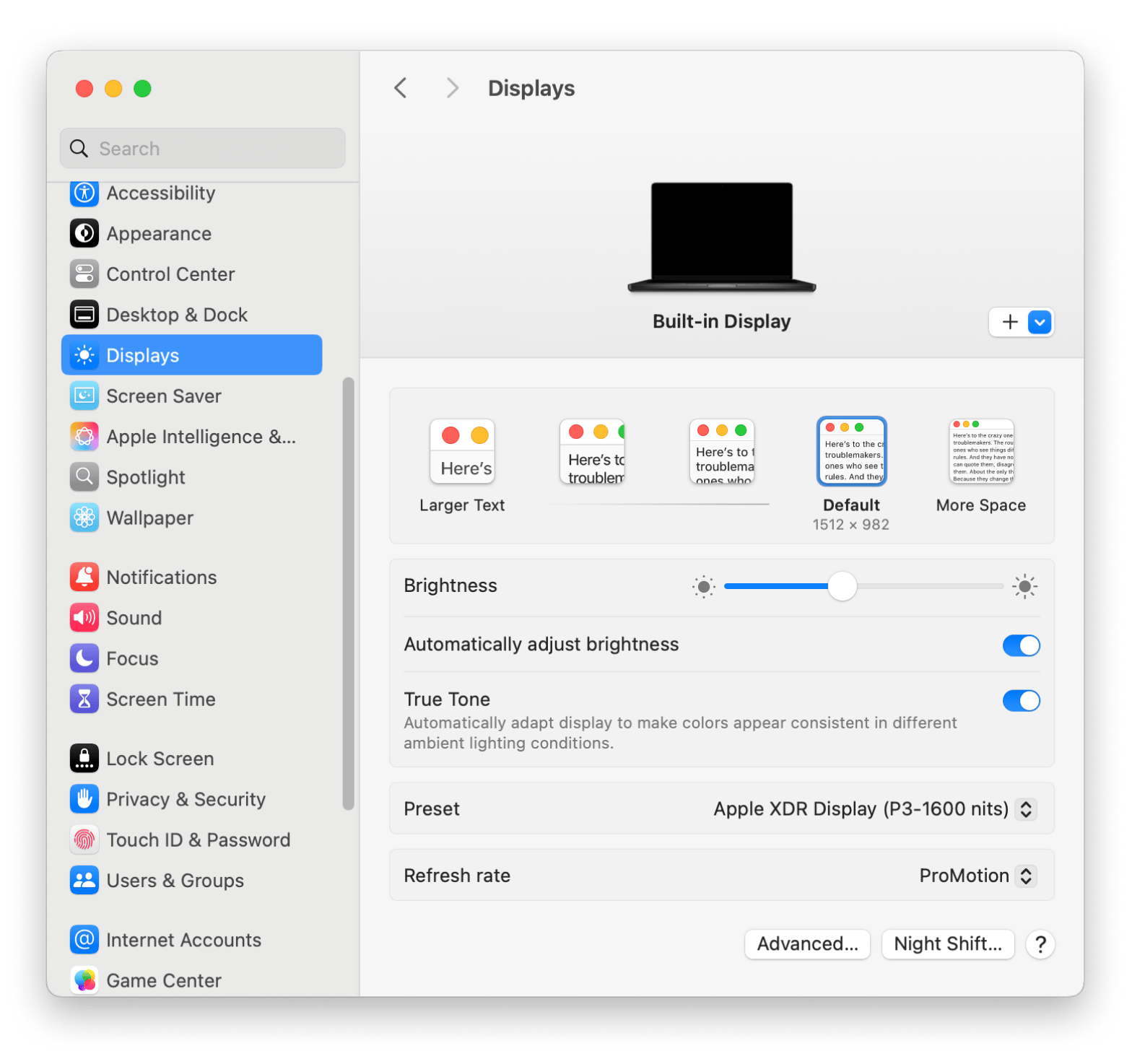Image resolution: width=1132 pixels, height=1064 pixels.
Task: Click in the Search field
Action: point(202,149)
